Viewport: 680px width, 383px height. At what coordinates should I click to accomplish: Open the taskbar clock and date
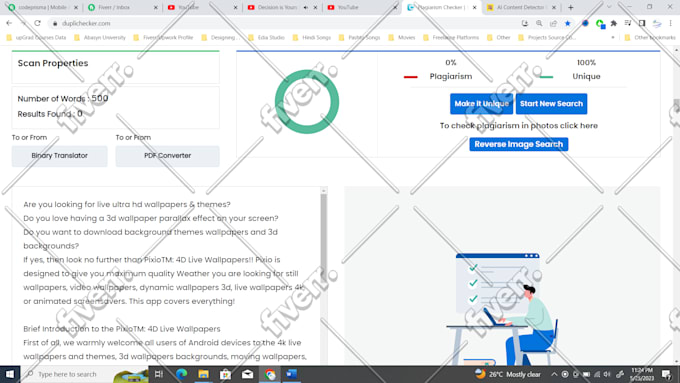click(x=642, y=374)
